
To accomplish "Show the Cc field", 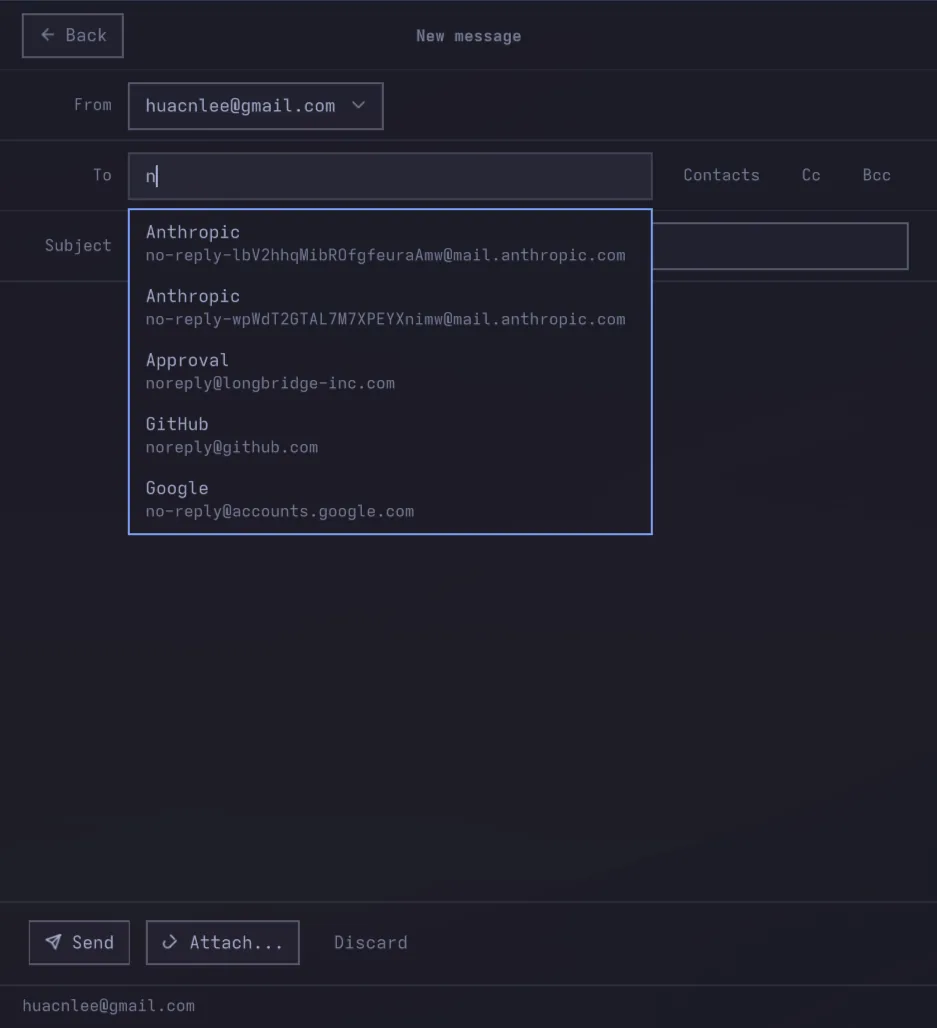I will [811, 175].
